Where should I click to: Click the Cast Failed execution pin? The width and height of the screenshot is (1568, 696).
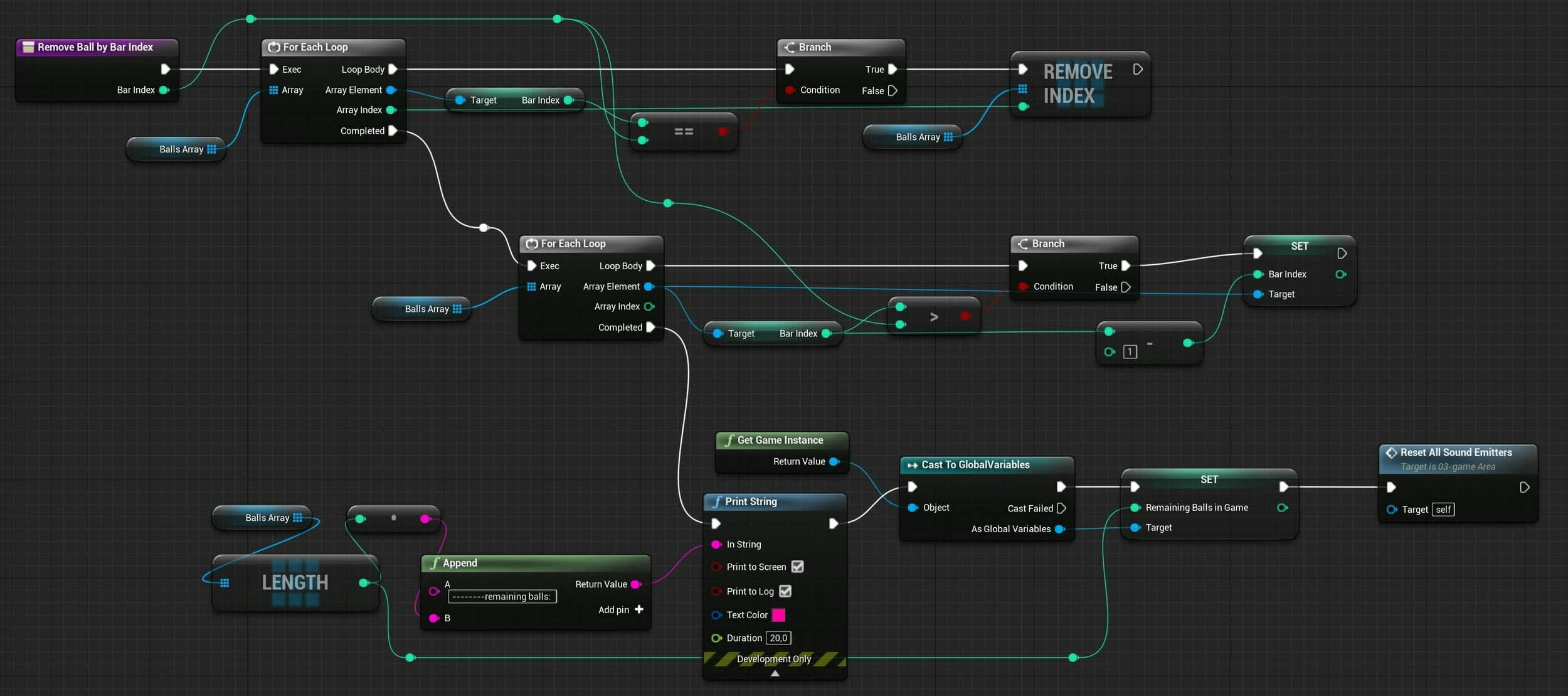(1061, 508)
